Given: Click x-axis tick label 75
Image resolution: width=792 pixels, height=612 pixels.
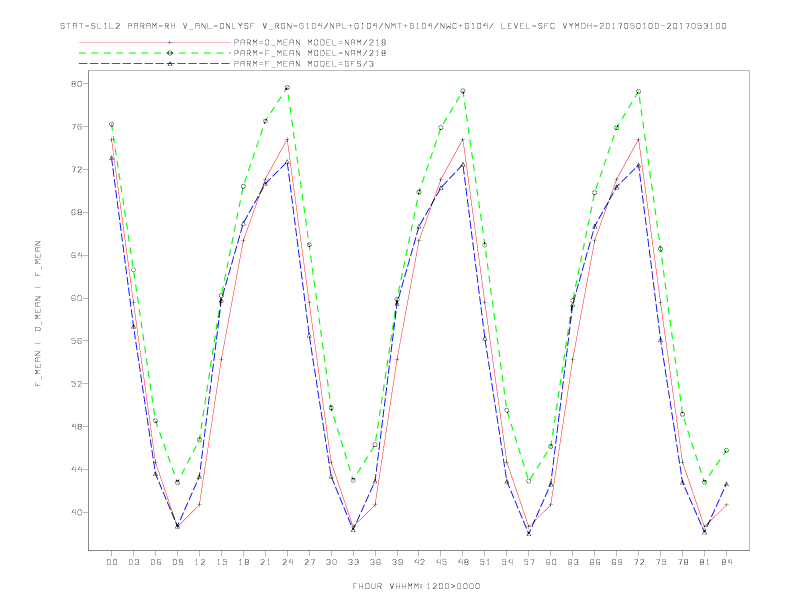Looking at the screenshot, I should pos(661,562).
